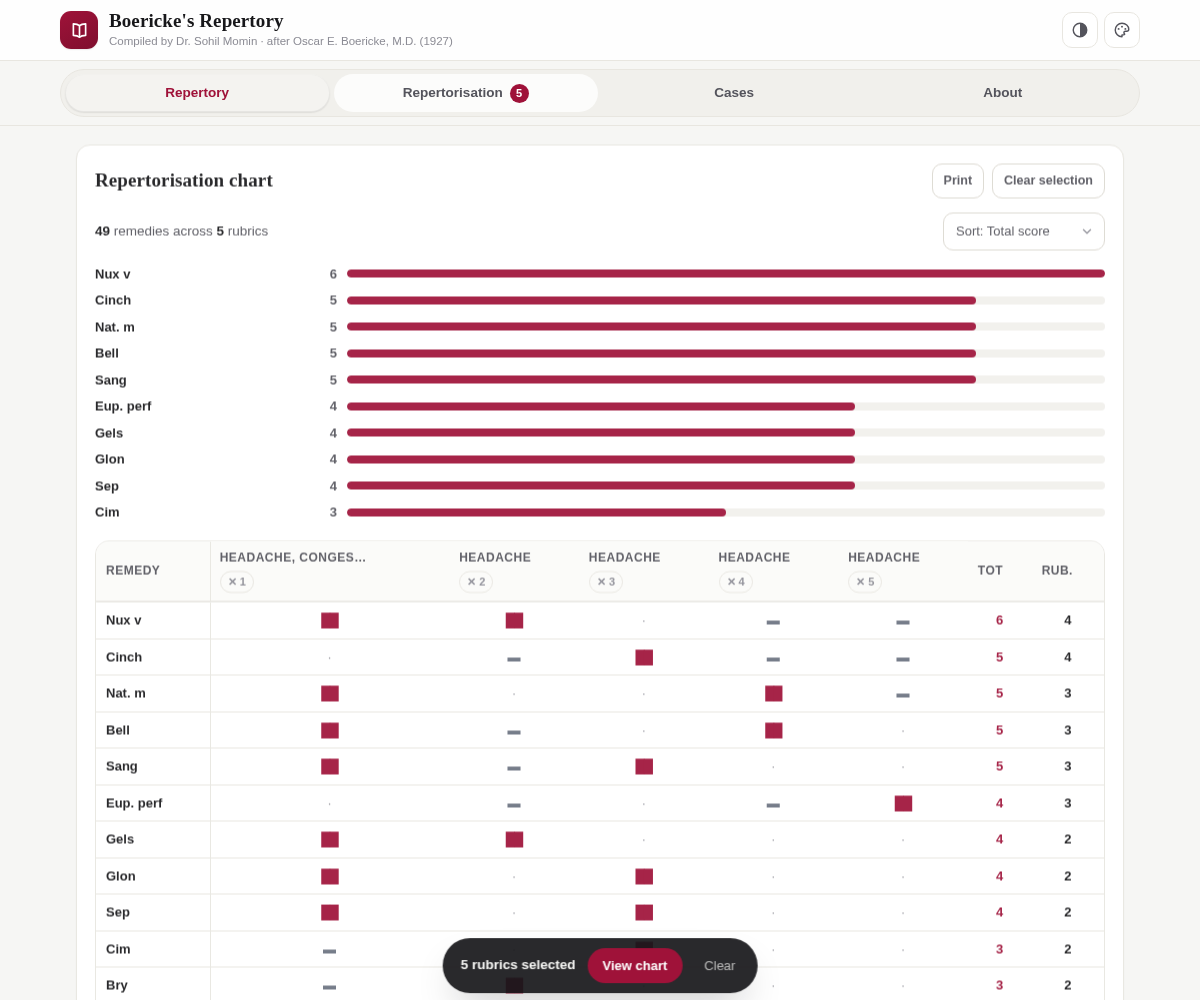The image size is (1200, 1000).
Task: Remove rubric 3 with its ×3 chip
Action: coord(606,582)
